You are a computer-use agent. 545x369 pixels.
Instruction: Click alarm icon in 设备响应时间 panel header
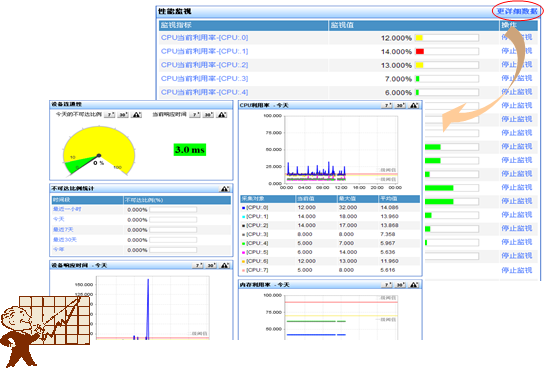tap(225, 265)
